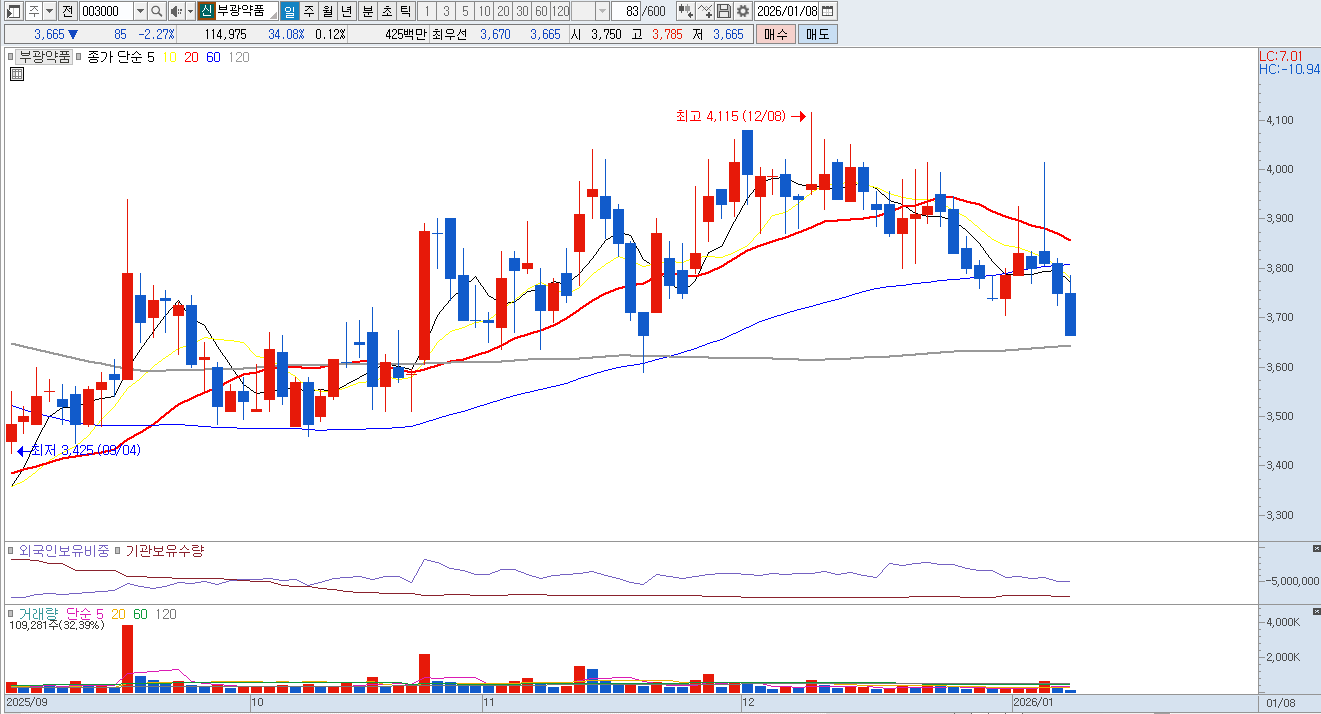Switch chart to 월 (monthly) period
The image size is (1321, 714).
pos(327,11)
